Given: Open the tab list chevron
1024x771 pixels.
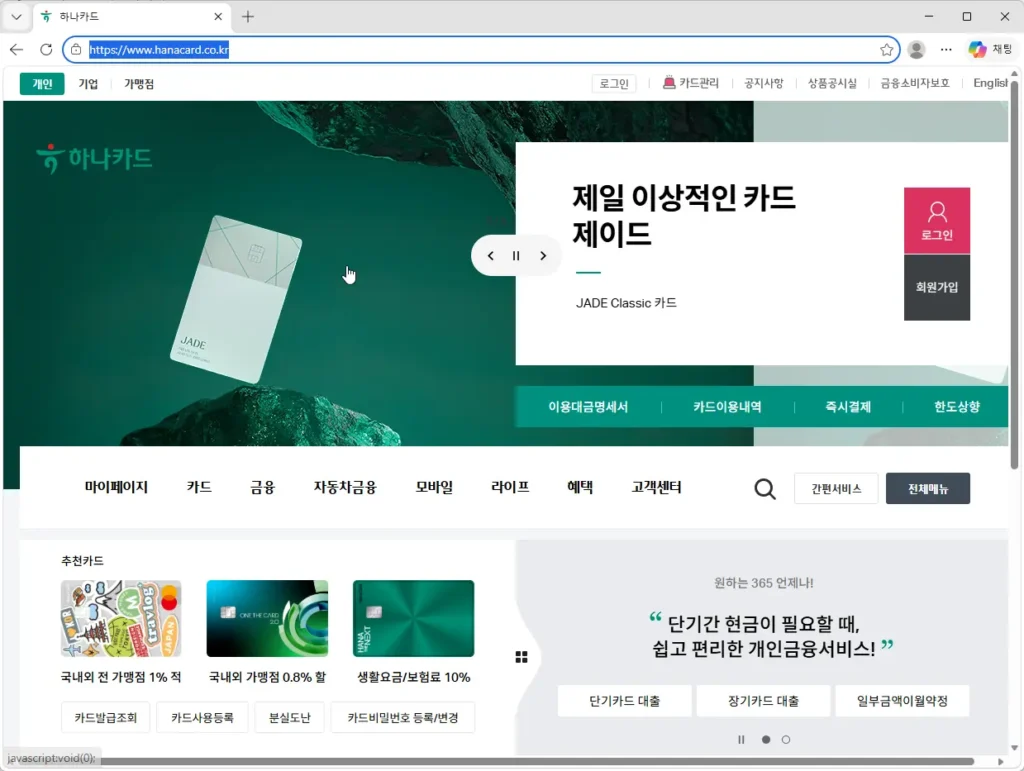Looking at the screenshot, I should coord(16,16).
